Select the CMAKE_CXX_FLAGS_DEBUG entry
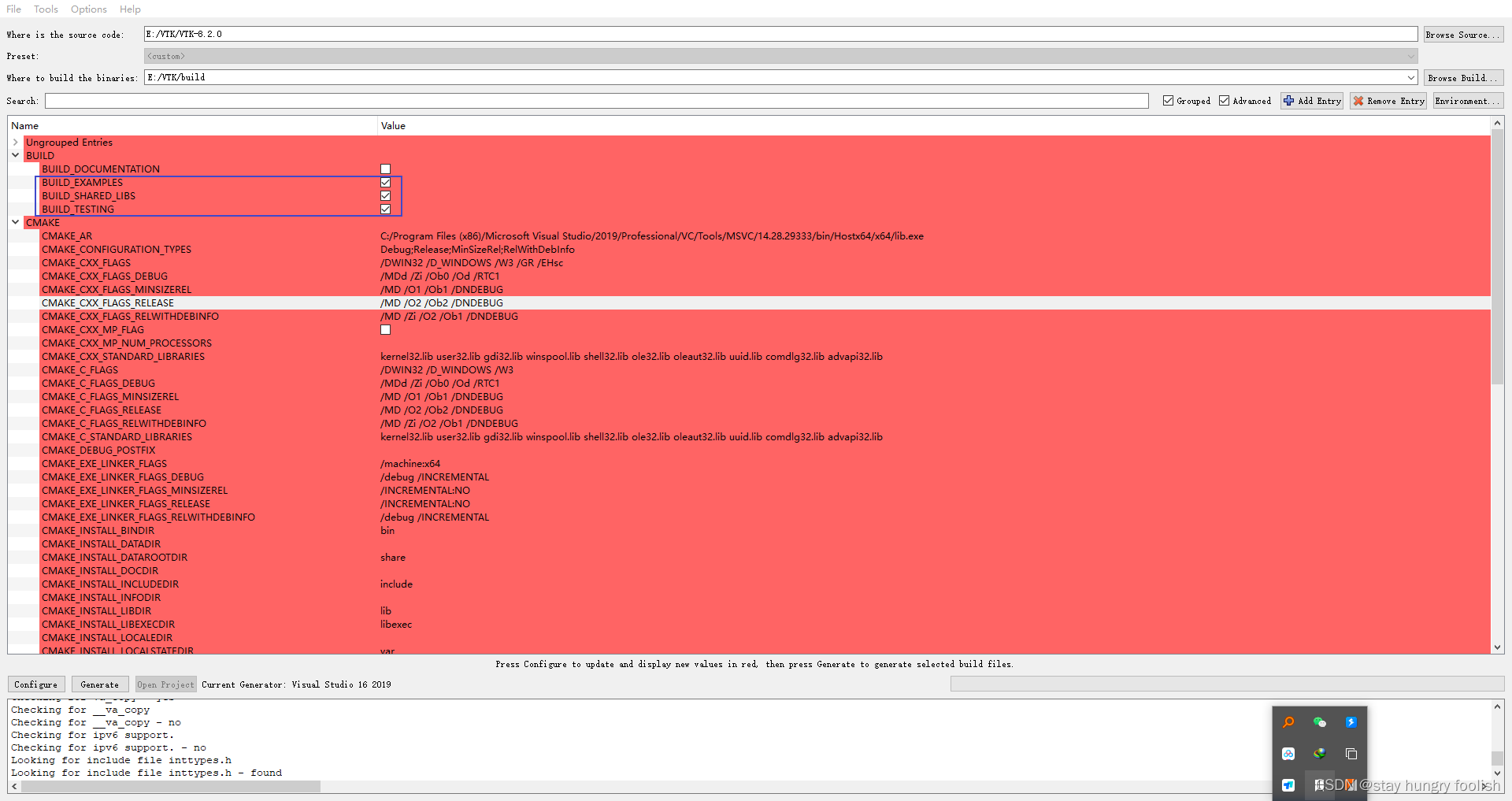Screen dimensions: 1512x801 coord(105,276)
